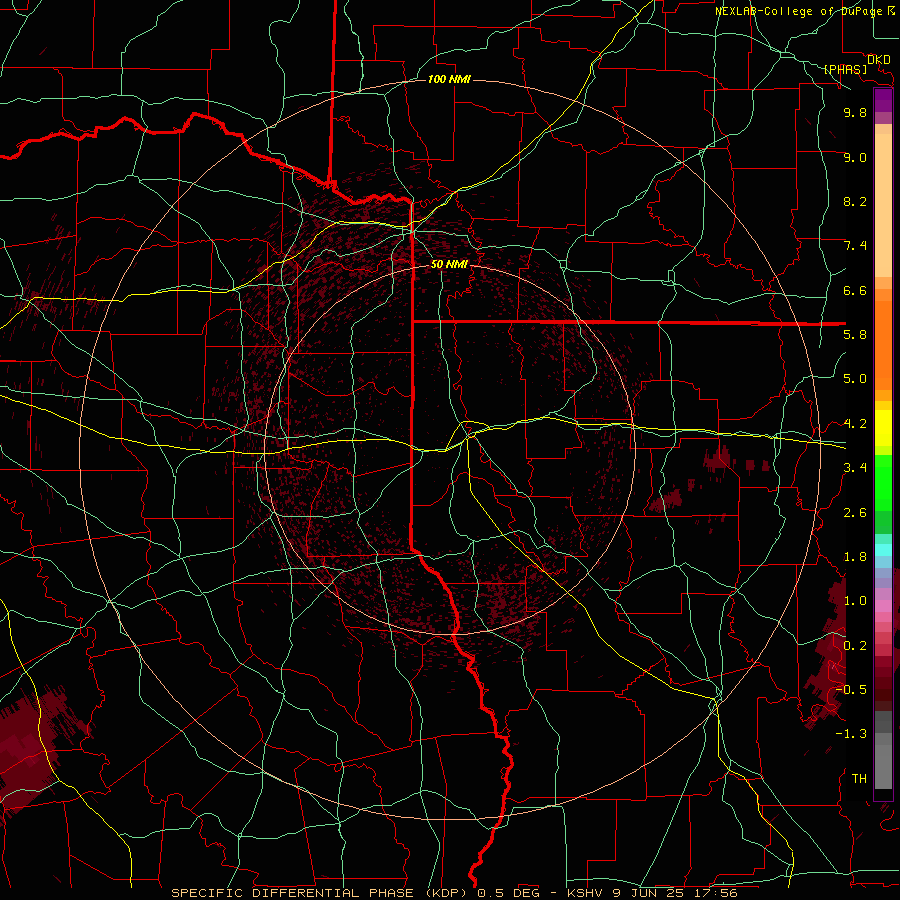Click the 0.2 scale value

coord(855,645)
